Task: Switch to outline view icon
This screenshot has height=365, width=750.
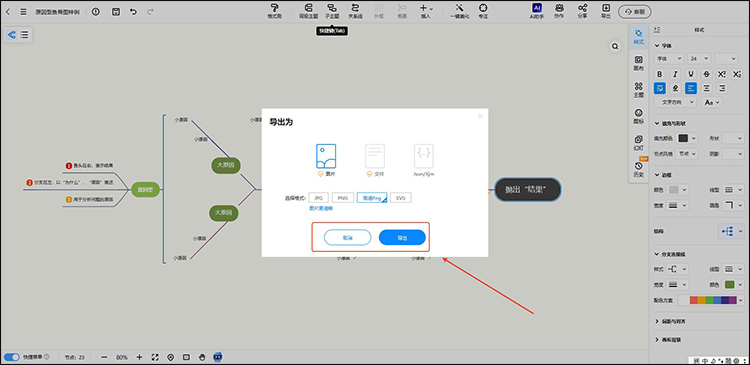Action: [x=24, y=35]
